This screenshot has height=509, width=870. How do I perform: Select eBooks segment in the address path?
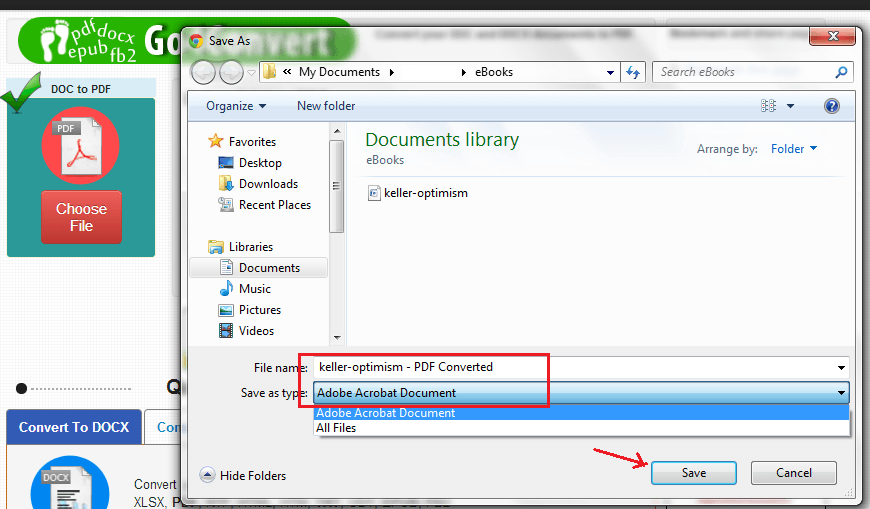(x=494, y=72)
